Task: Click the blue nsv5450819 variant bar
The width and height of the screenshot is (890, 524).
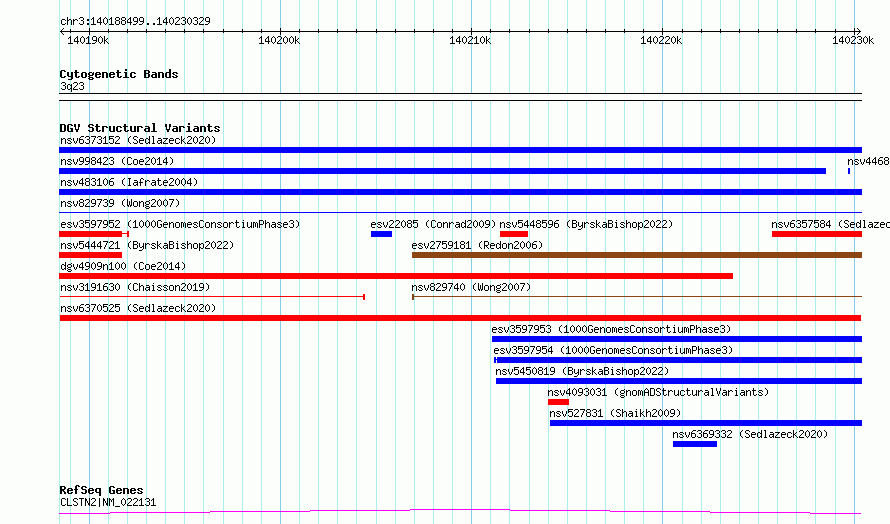Action: coord(679,381)
